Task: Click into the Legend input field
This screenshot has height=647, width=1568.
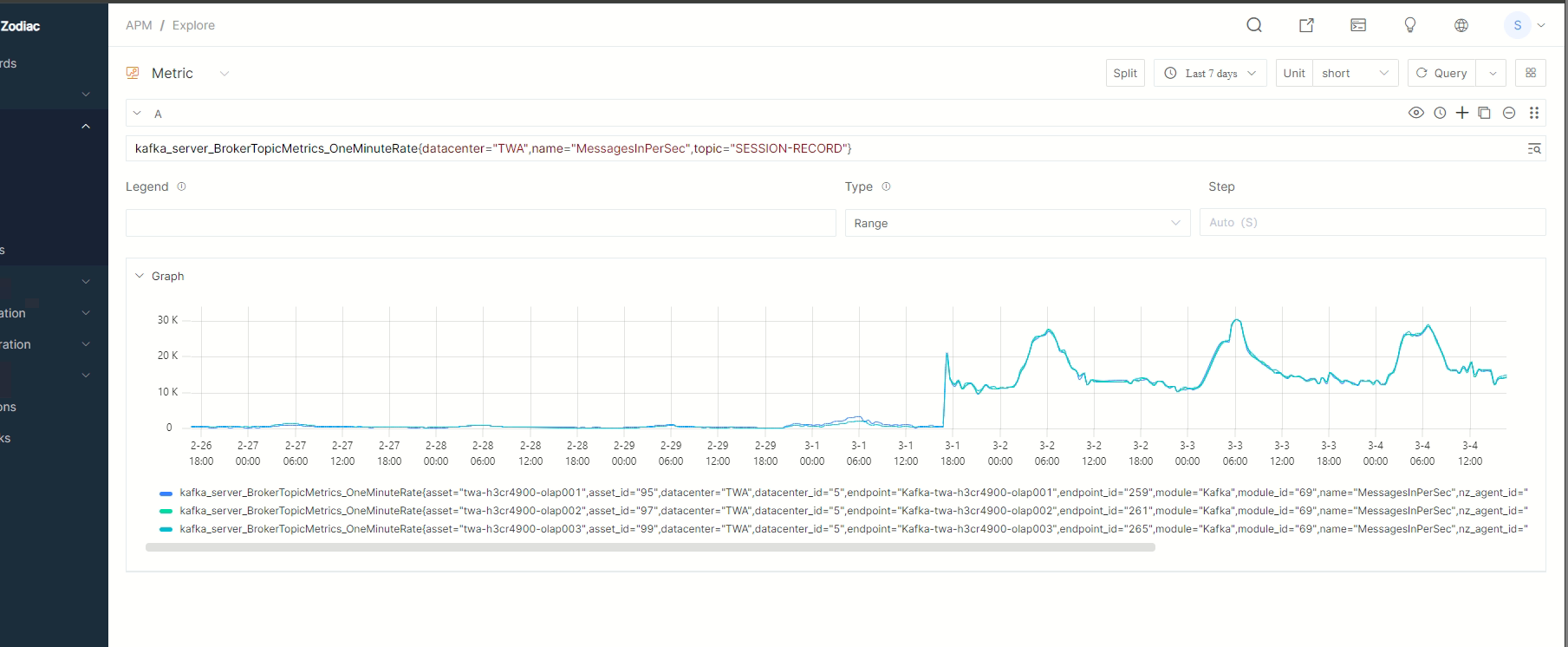Action: coord(480,223)
